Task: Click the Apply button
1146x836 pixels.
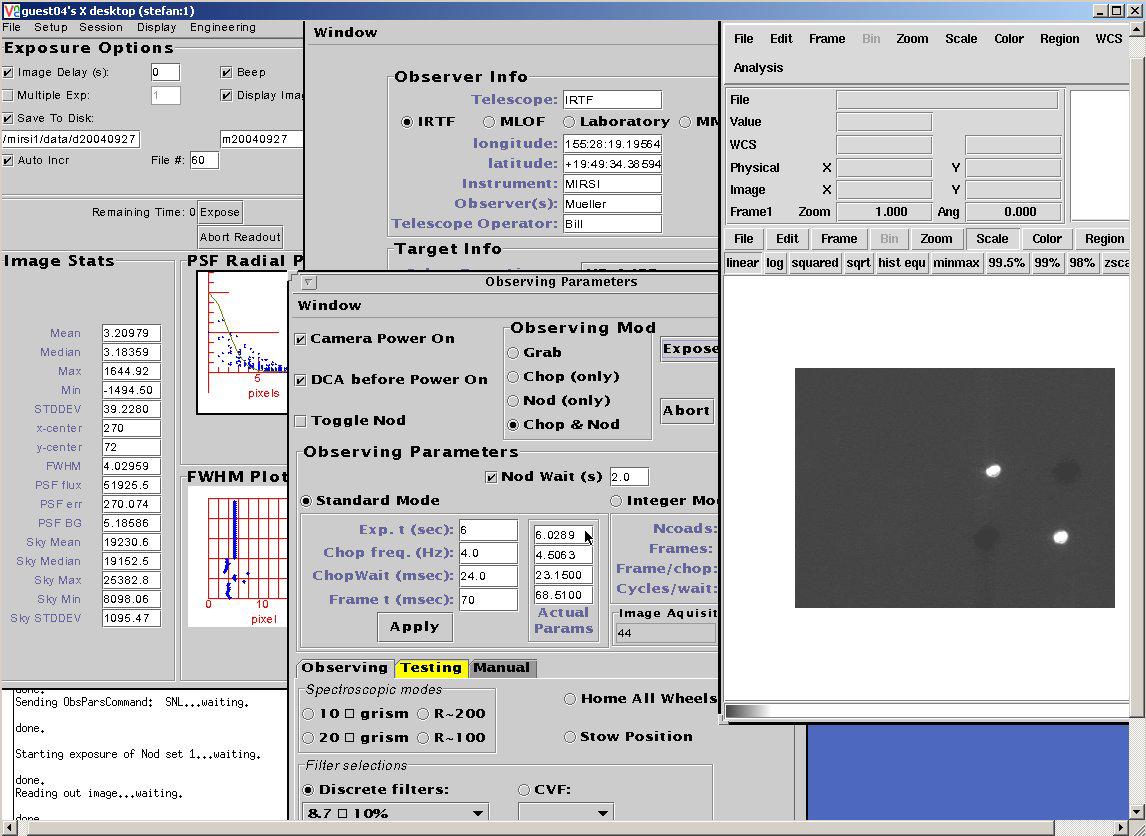Action: click(x=414, y=627)
